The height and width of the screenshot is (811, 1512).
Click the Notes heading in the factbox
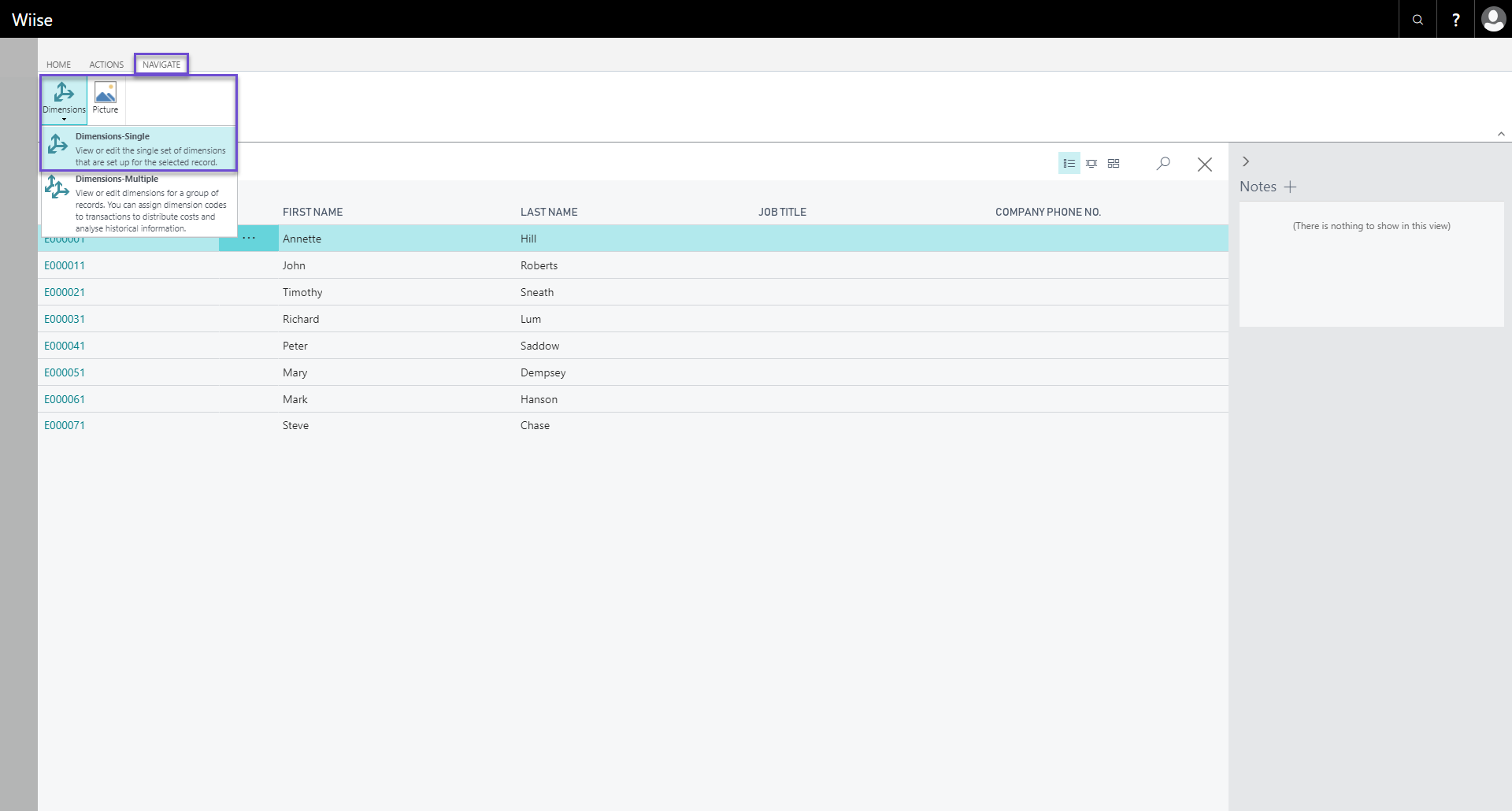click(x=1258, y=187)
